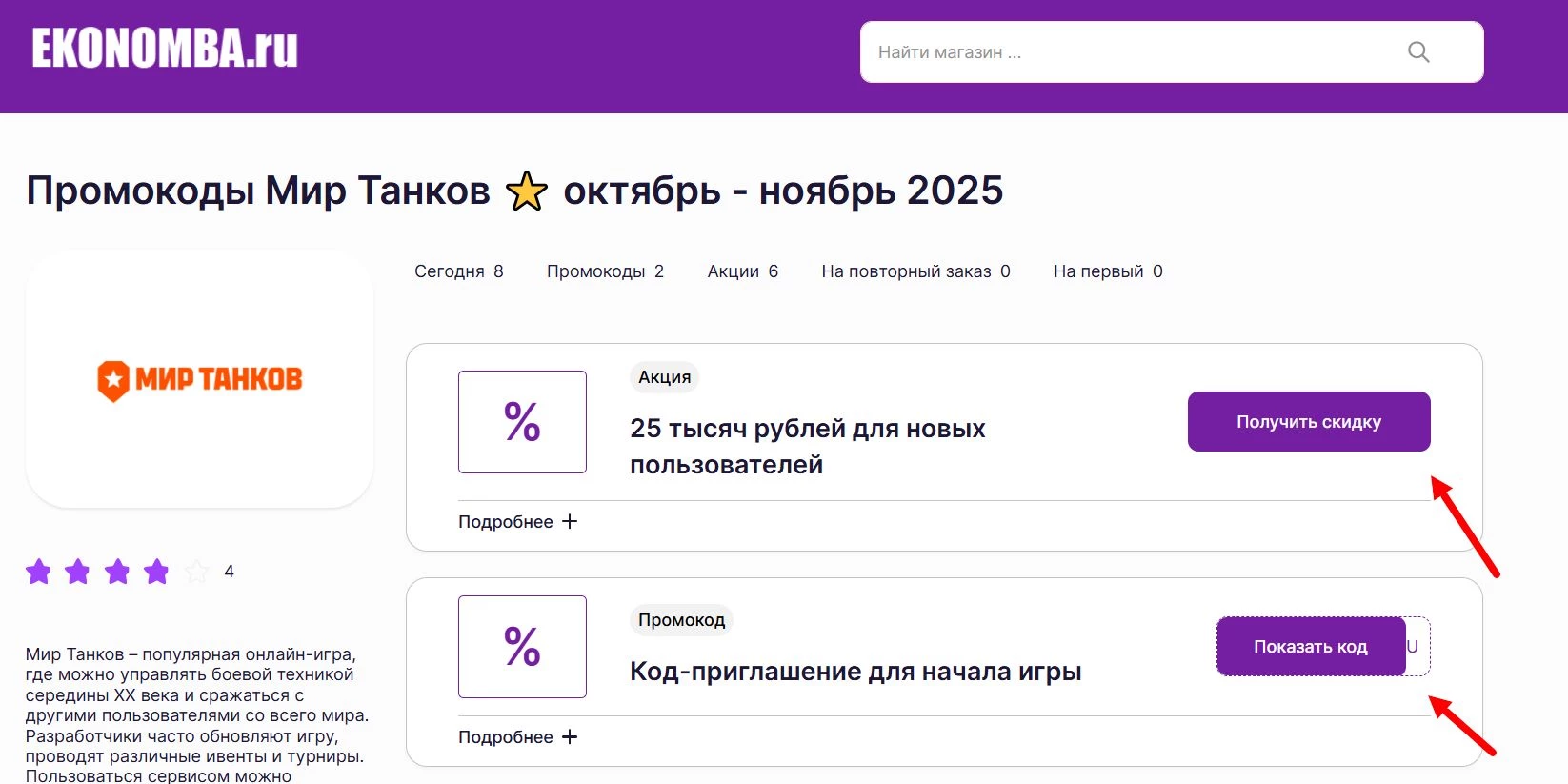
Task: Select the 'Акции 6' tab
Action: coord(742,271)
